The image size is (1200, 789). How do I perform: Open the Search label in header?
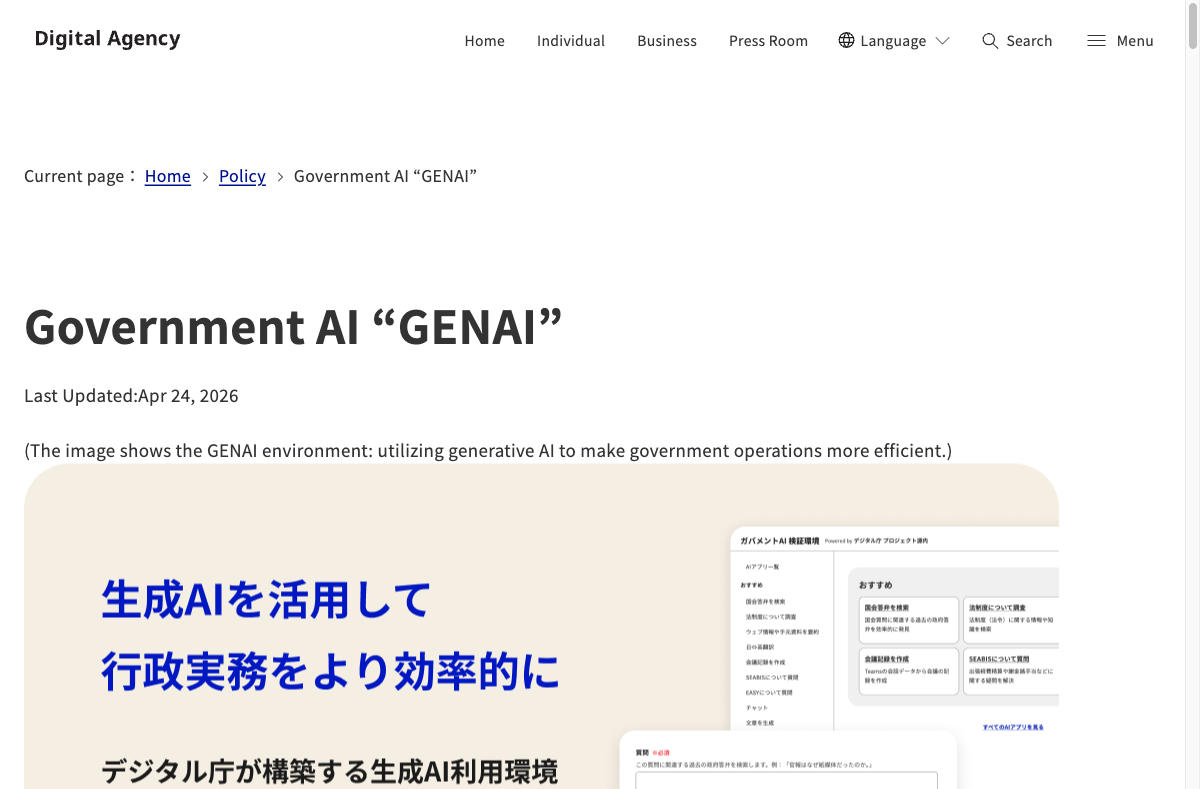coord(1029,41)
